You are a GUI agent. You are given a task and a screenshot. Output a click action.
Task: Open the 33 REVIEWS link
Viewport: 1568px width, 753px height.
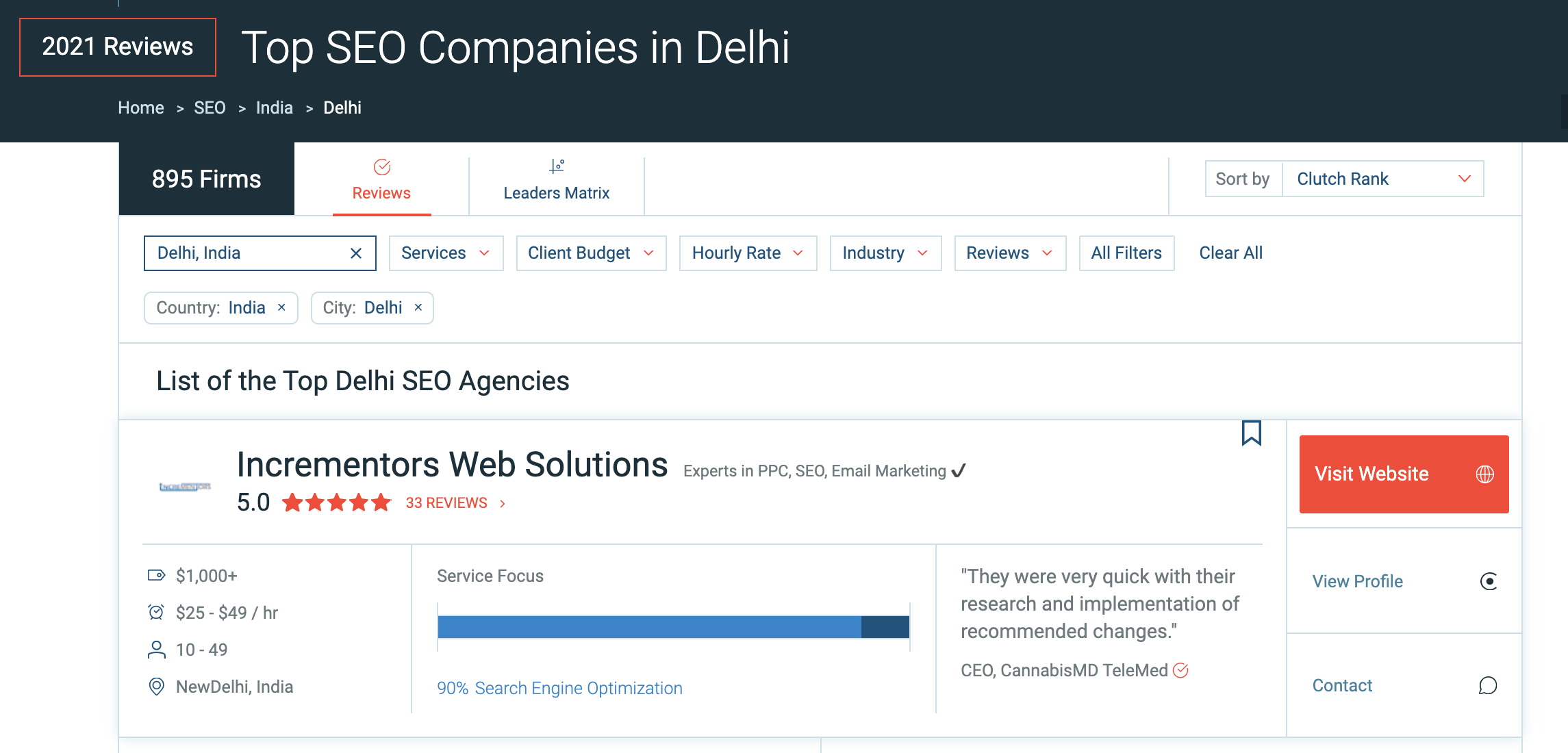click(x=455, y=503)
